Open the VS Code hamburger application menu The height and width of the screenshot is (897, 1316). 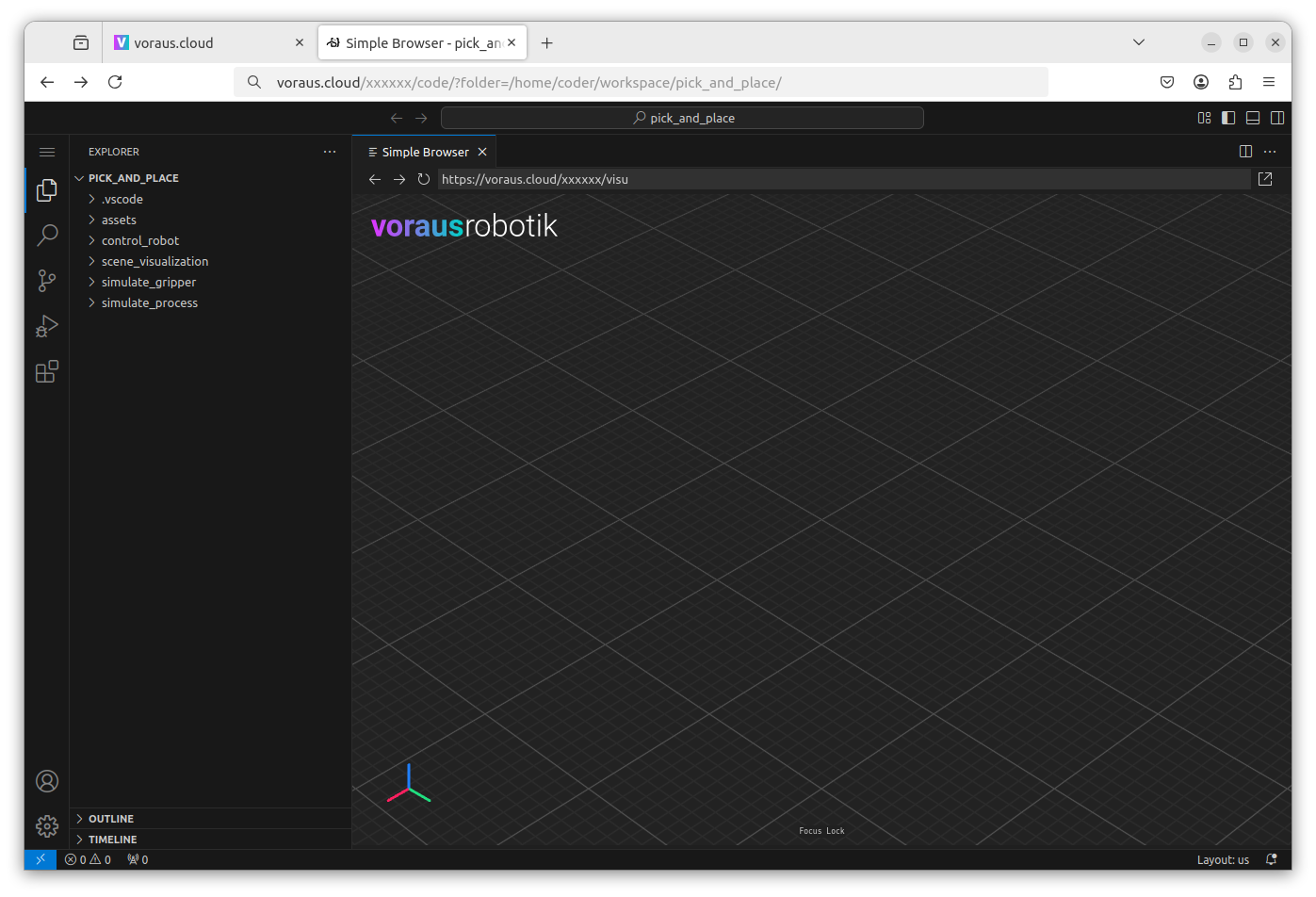(47, 152)
